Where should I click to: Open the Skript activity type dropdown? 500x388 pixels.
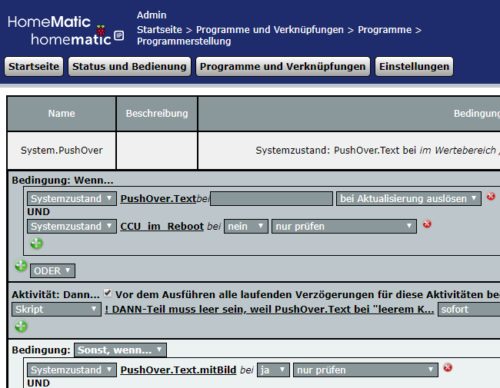[56, 309]
